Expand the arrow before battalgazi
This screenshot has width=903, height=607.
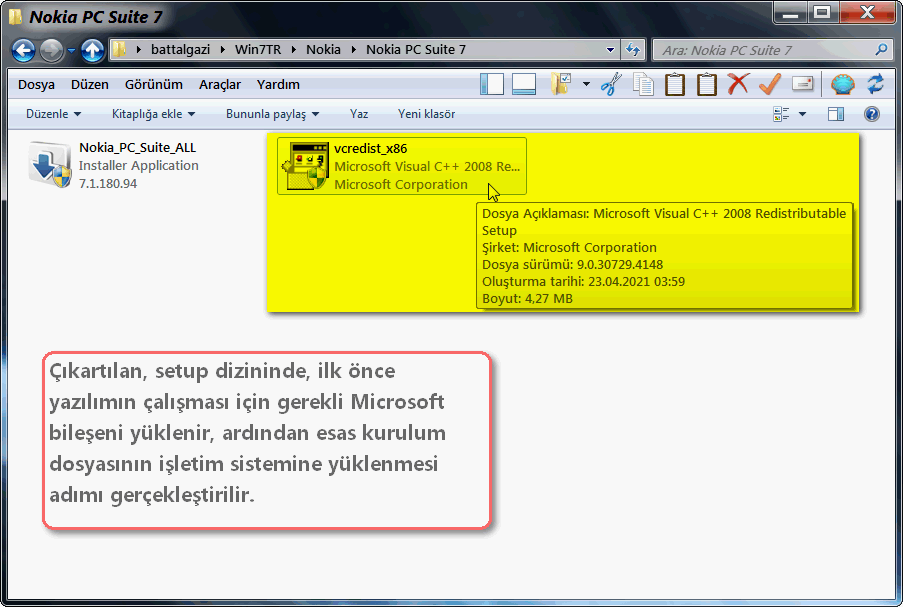click(139, 50)
